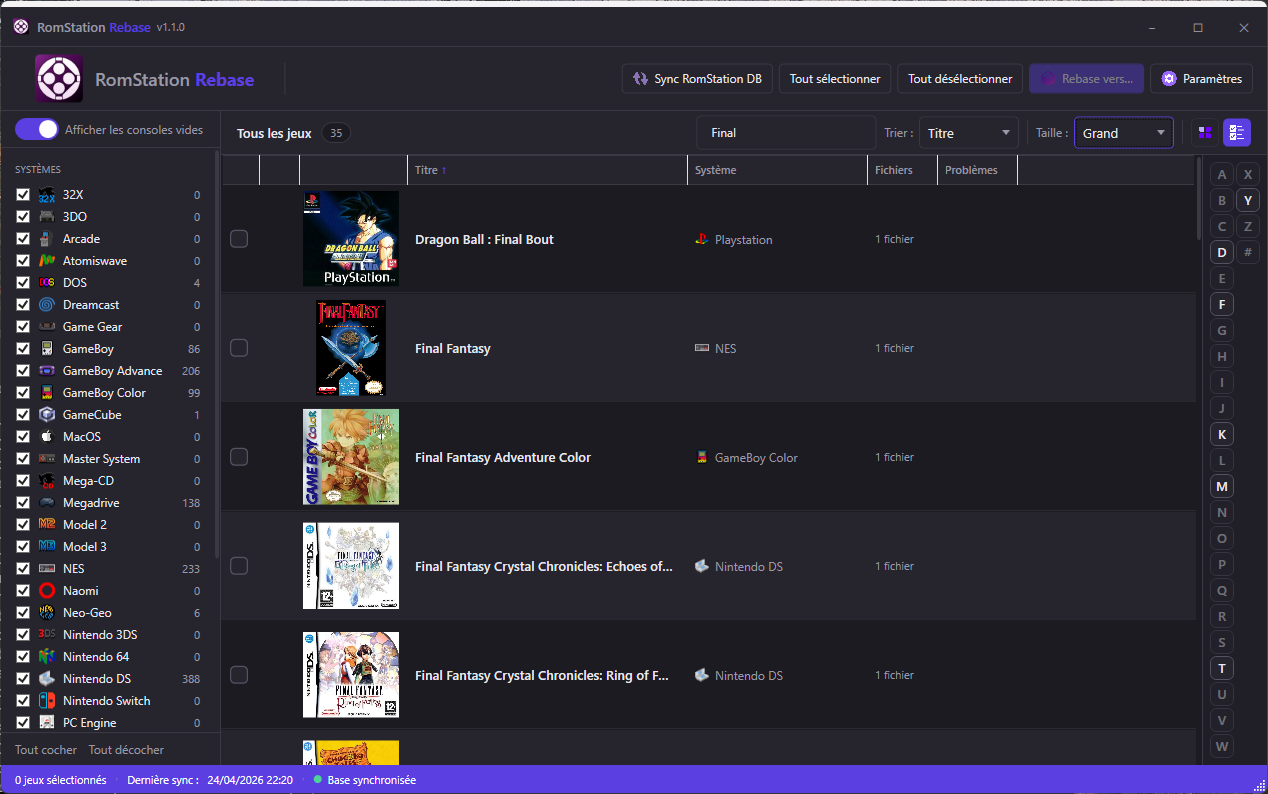
Task: Jump to letter F in alphabet index
Action: [x=1221, y=304]
